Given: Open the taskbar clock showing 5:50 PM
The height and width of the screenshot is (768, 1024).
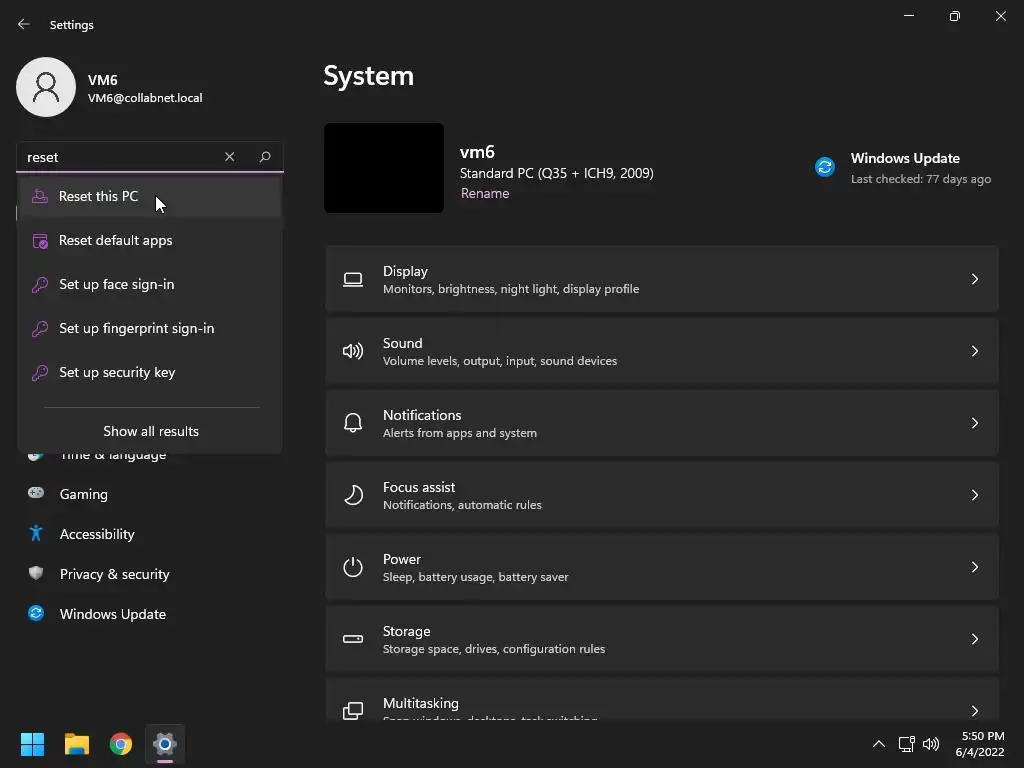Looking at the screenshot, I should click(x=981, y=744).
